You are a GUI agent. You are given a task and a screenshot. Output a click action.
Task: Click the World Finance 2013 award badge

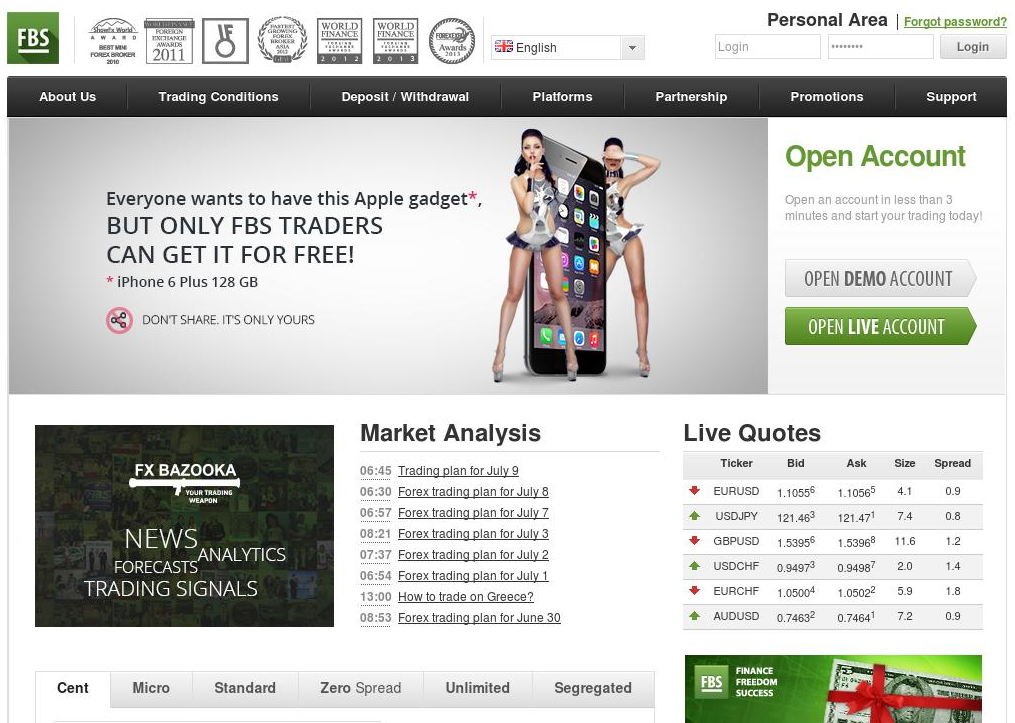[x=396, y=41]
